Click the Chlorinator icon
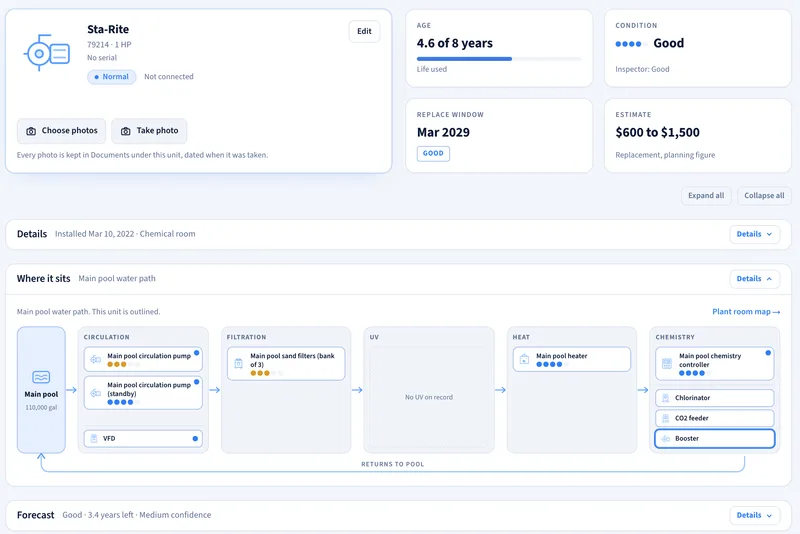This screenshot has width=800, height=534. (665, 398)
